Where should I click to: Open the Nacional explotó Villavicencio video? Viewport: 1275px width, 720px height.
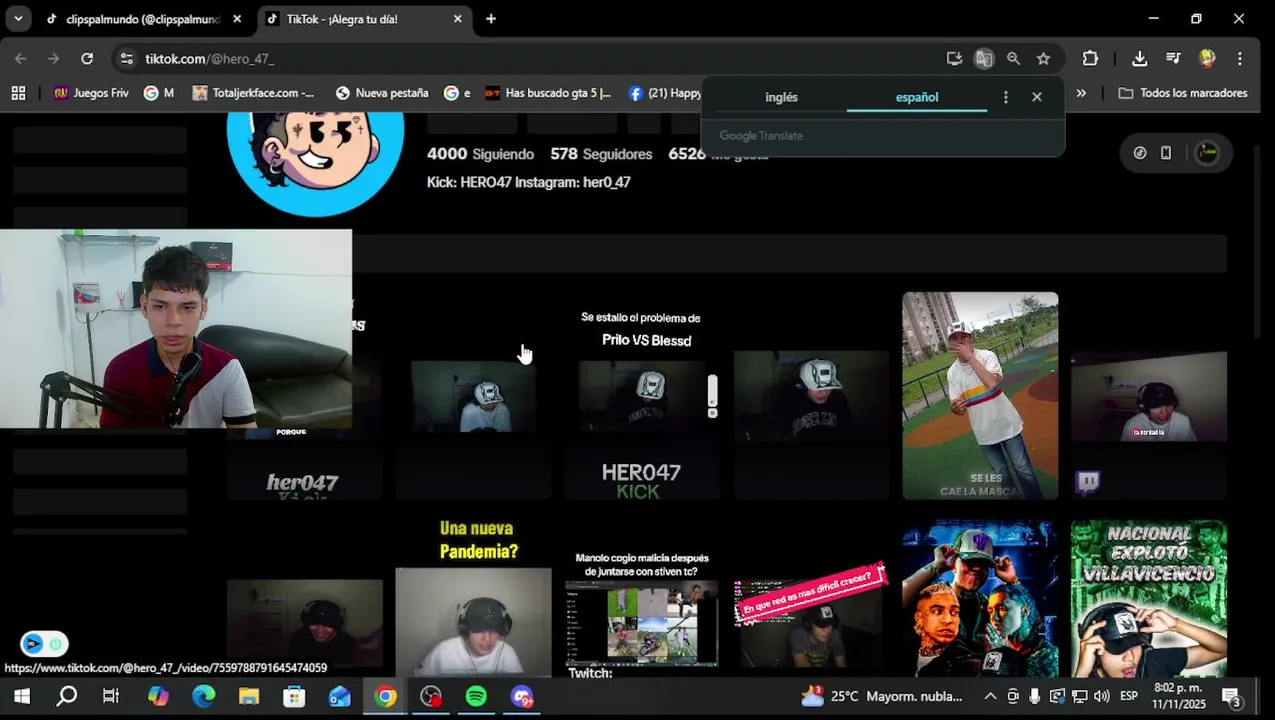click(x=1148, y=598)
